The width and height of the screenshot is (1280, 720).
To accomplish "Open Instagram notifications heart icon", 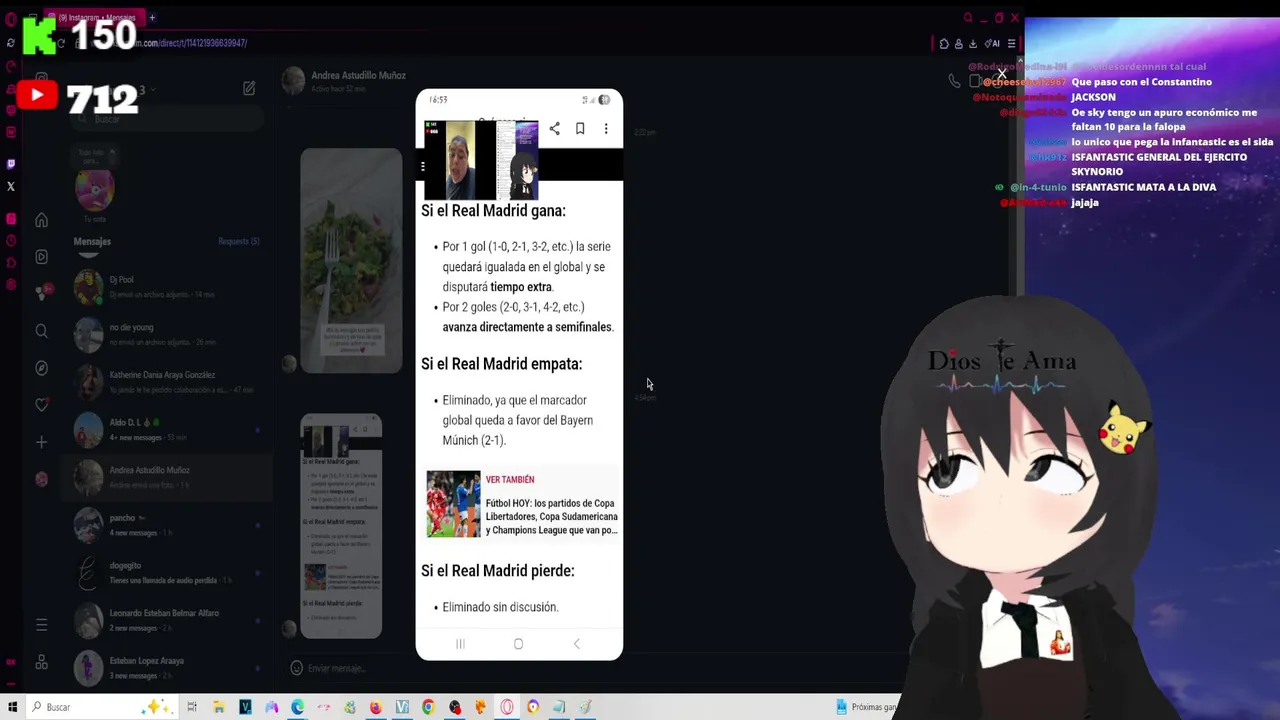I will click(41, 405).
